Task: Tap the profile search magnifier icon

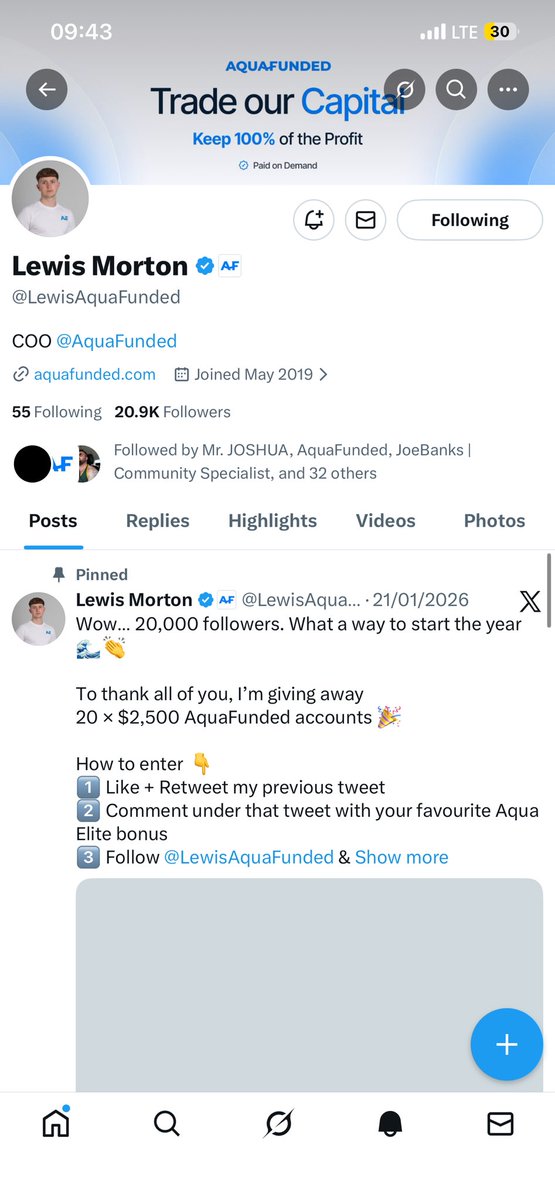Action: [x=456, y=90]
